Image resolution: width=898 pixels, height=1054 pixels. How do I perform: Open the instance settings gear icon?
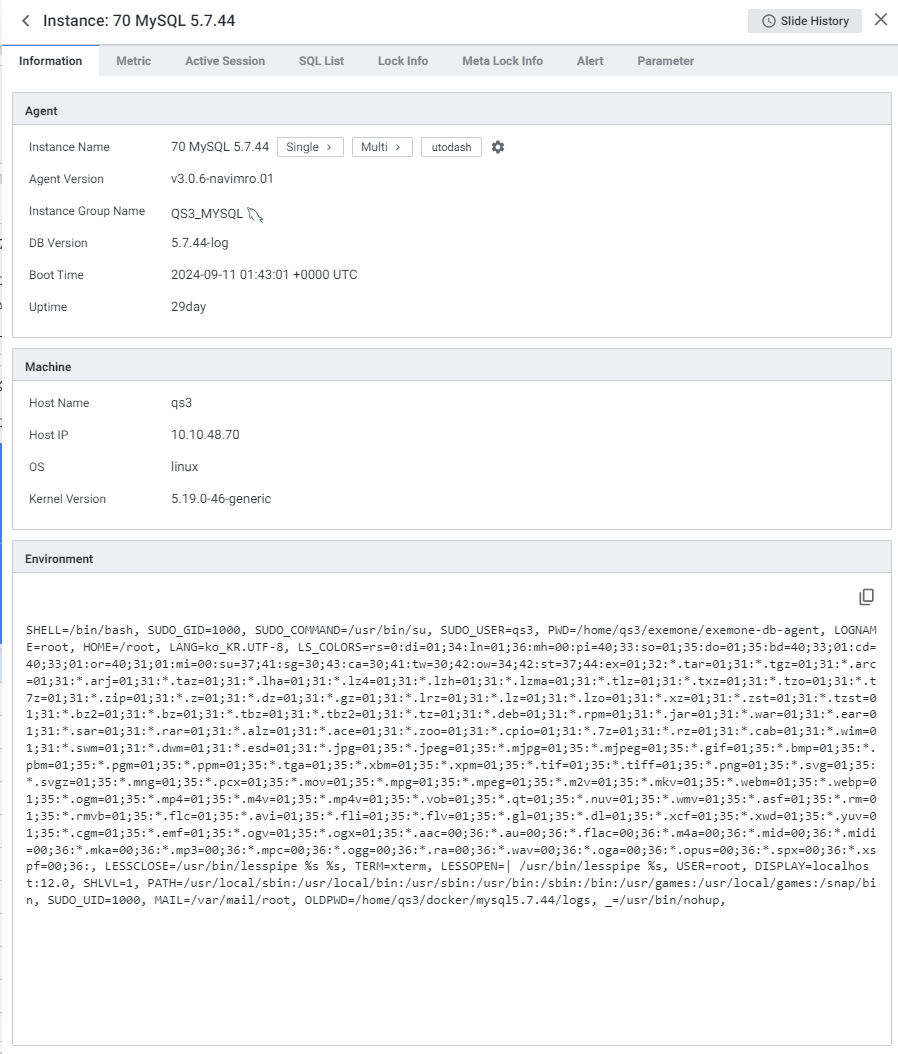click(x=498, y=147)
